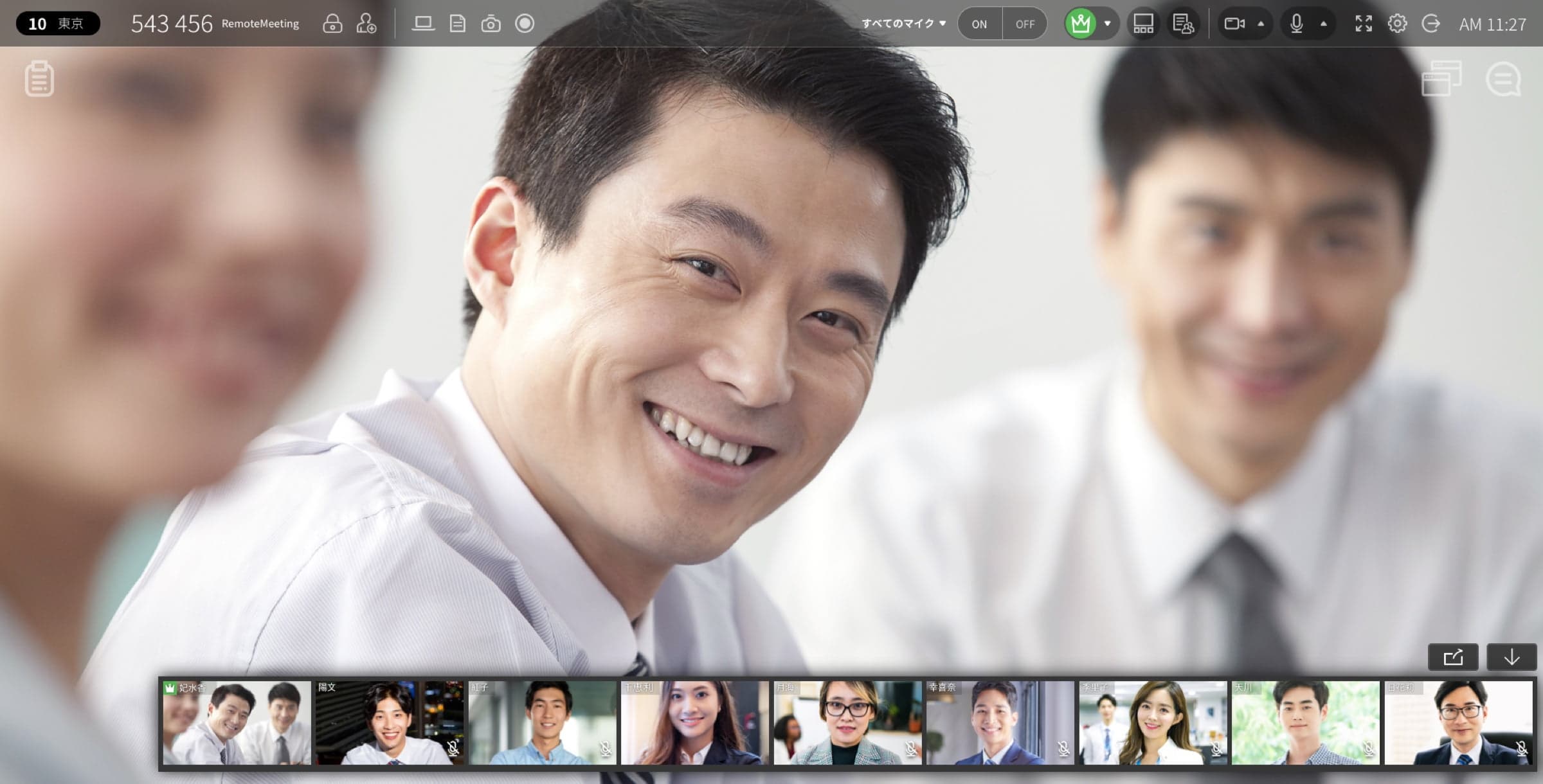The width and height of the screenshot is (1543, 784).
Task: Select the 紅子 participant thumbnail
Action: coord(542,723)
